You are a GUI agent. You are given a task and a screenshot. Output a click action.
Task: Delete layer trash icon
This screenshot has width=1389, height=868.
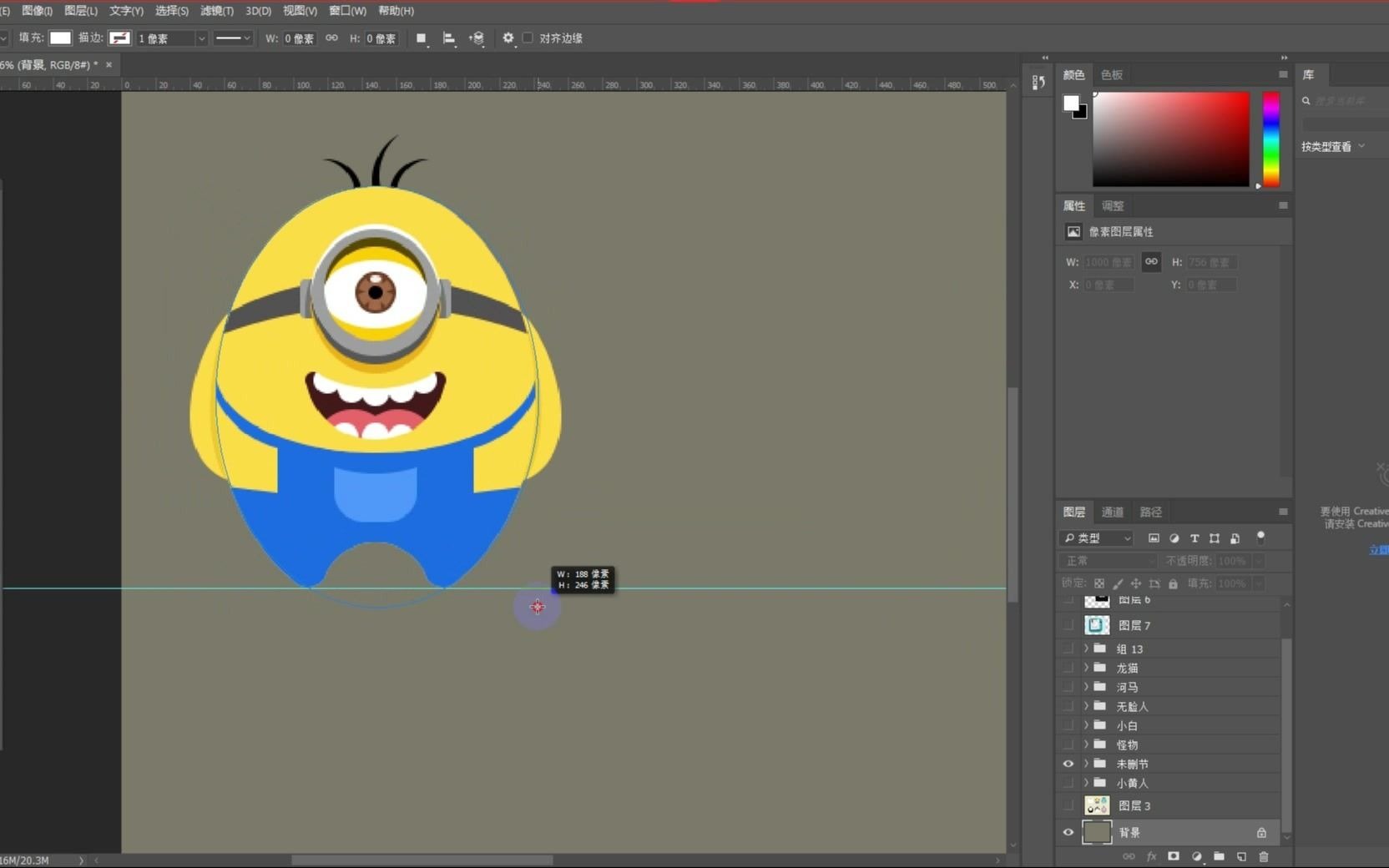[1264, 856]
